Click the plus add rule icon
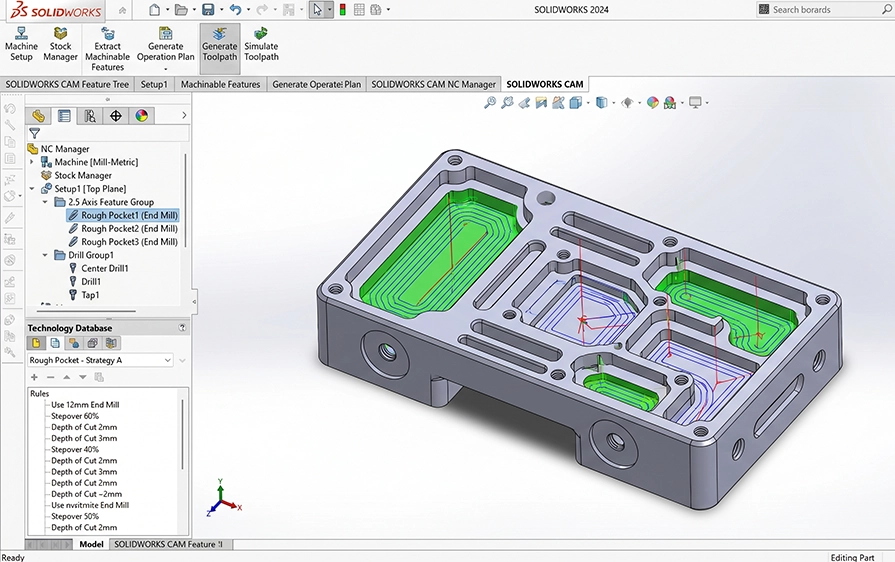Image resolution: width=895 pixels, height=562 pixels. (34, 377)
